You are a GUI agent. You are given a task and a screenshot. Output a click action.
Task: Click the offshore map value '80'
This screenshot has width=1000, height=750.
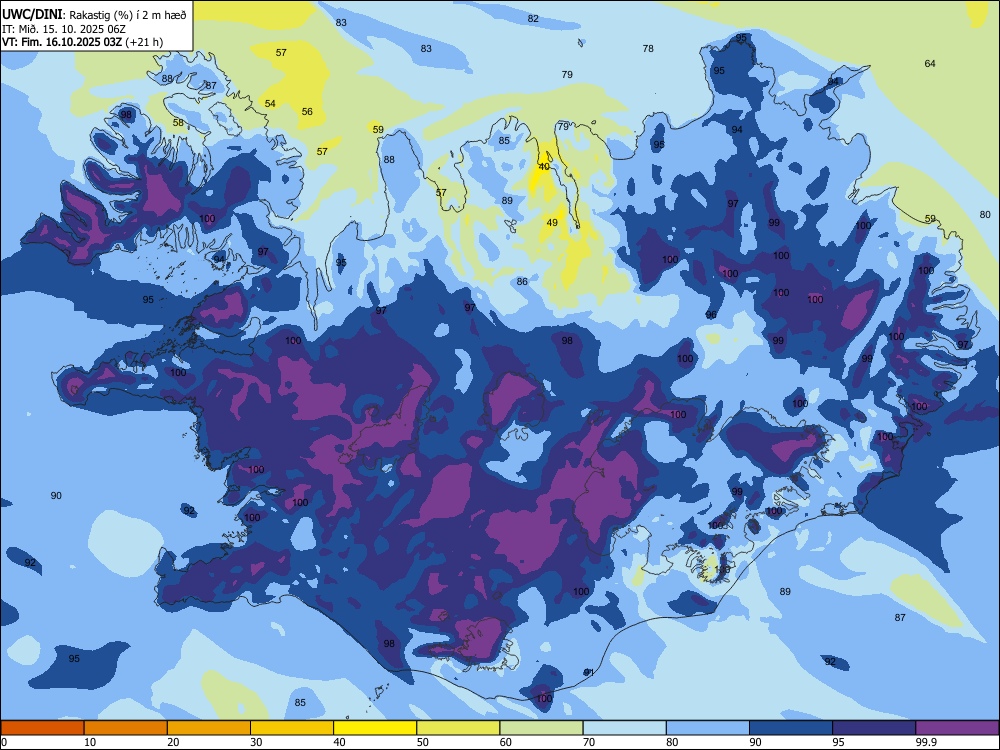pos(985,214)
